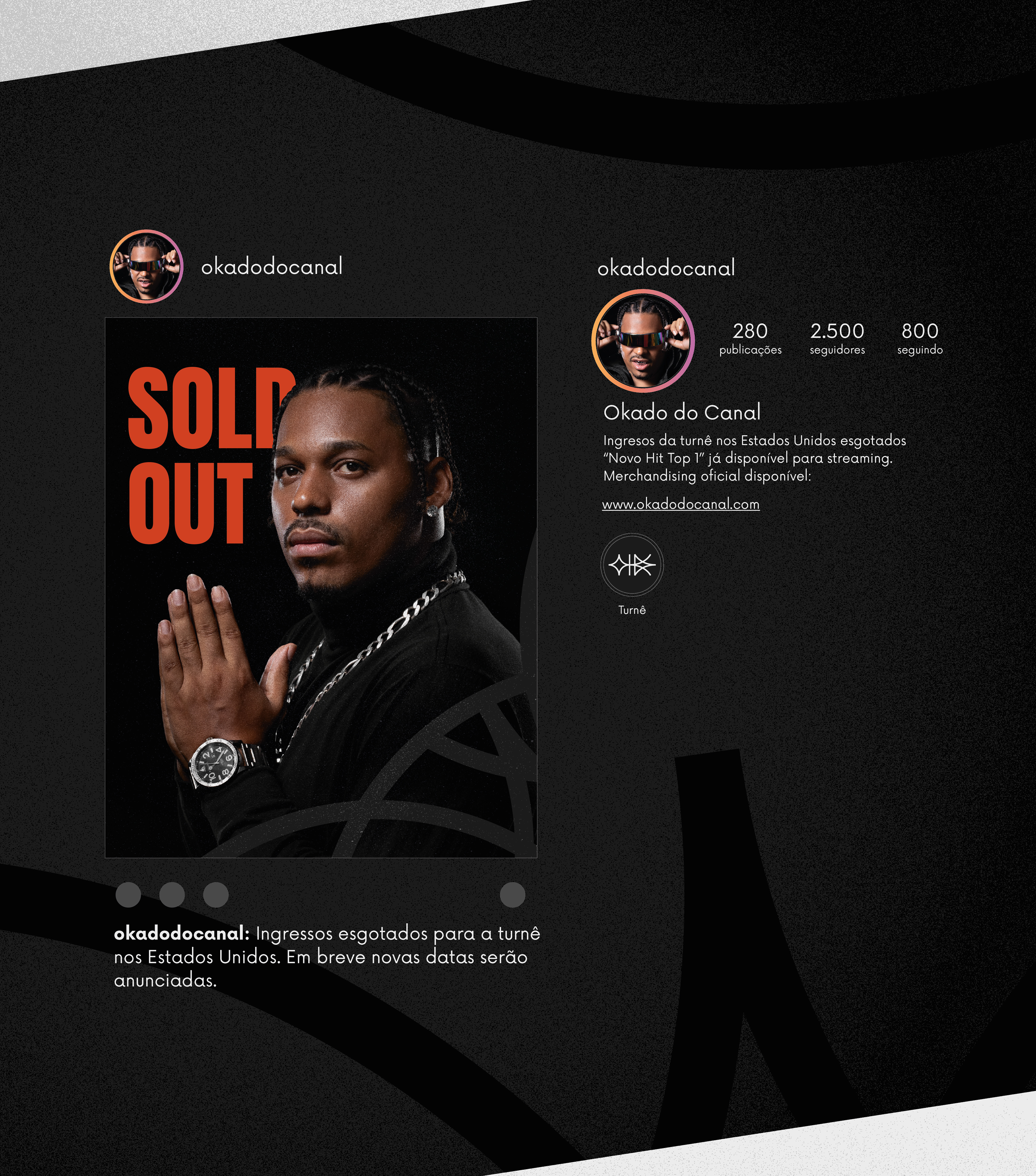This screenshot has width=1036, height=1176.
Task: Click the bio text about Estados Unidos tour
Action: 754,441
